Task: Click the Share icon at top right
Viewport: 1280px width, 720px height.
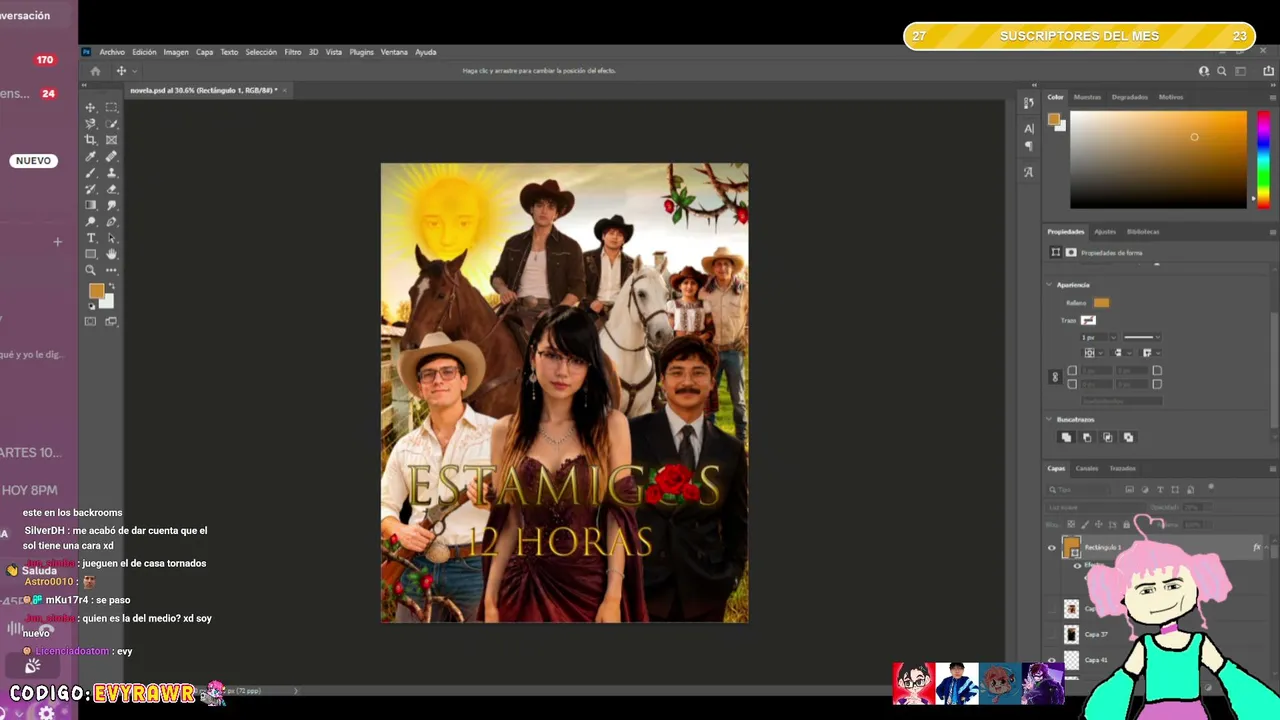Action: 1269,71
